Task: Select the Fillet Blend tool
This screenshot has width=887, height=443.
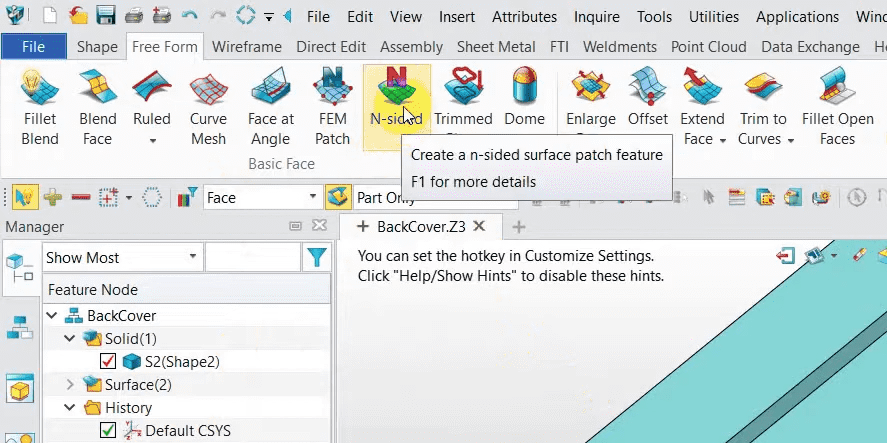Action: click(40, 107)
